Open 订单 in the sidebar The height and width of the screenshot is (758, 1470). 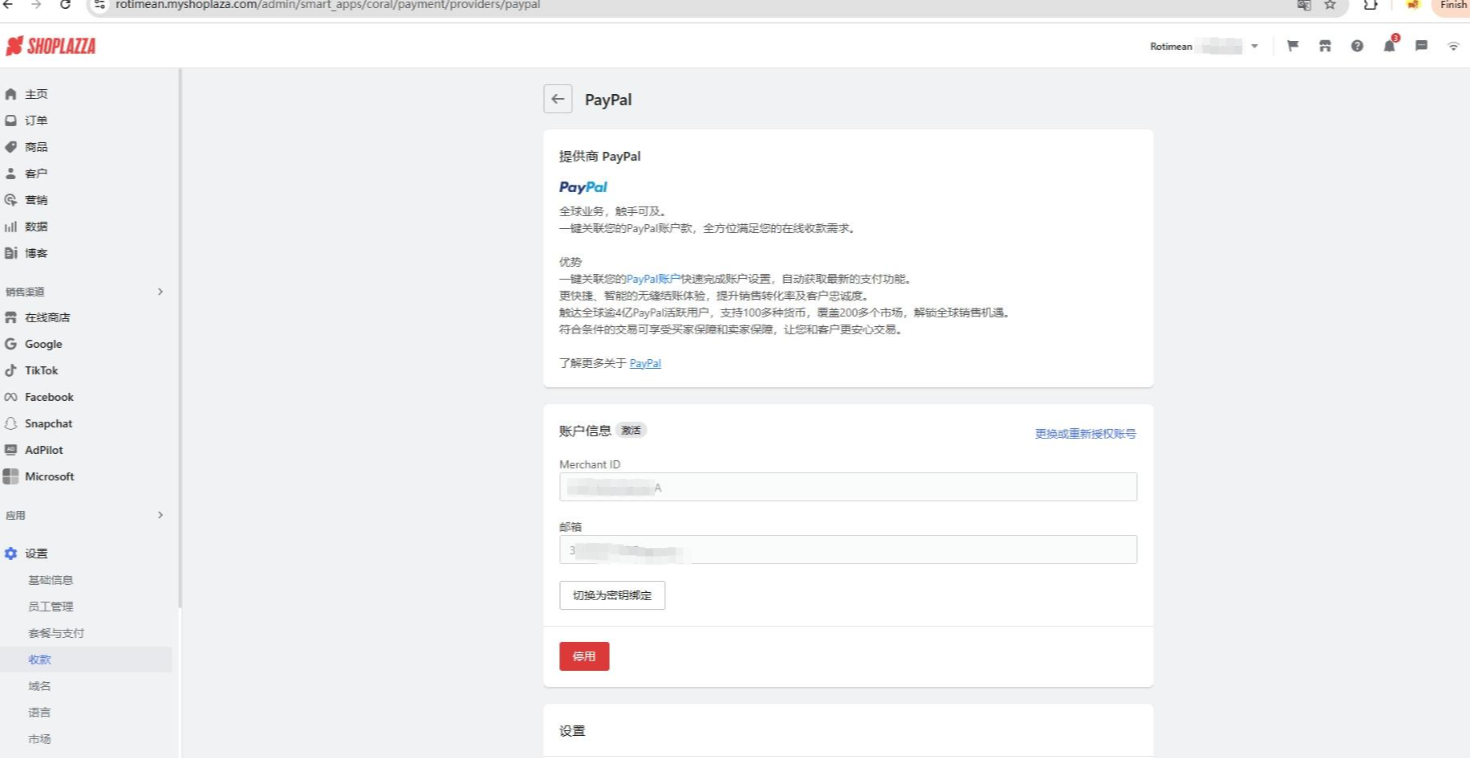tap(36, 120)
